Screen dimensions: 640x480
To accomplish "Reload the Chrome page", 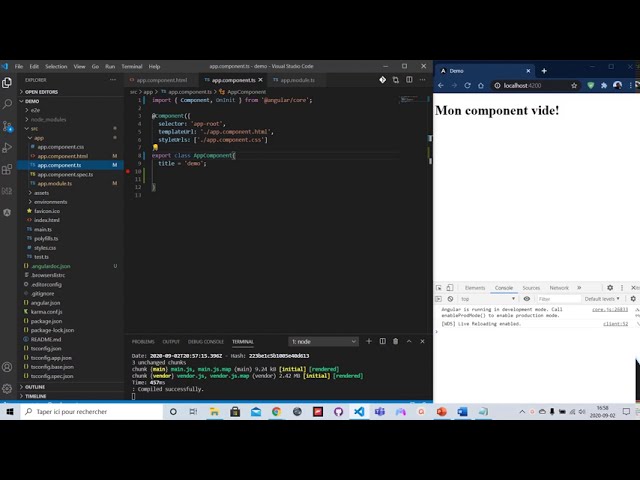I will (467, 85).
